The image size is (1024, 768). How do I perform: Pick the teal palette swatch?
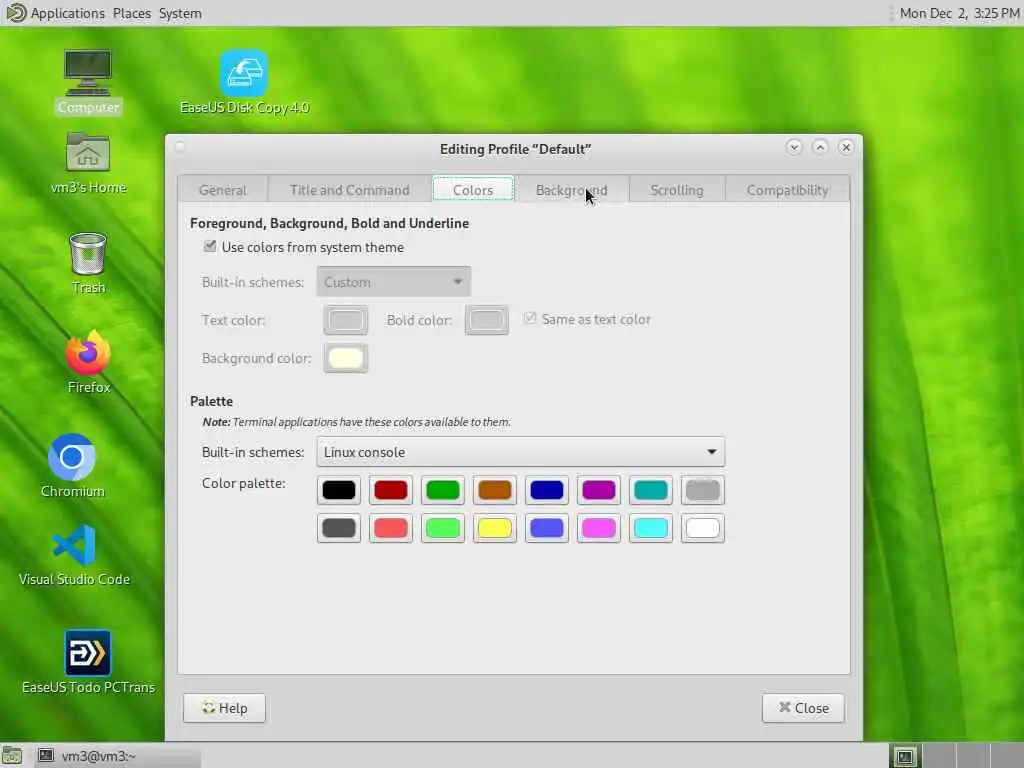[650, 490]
